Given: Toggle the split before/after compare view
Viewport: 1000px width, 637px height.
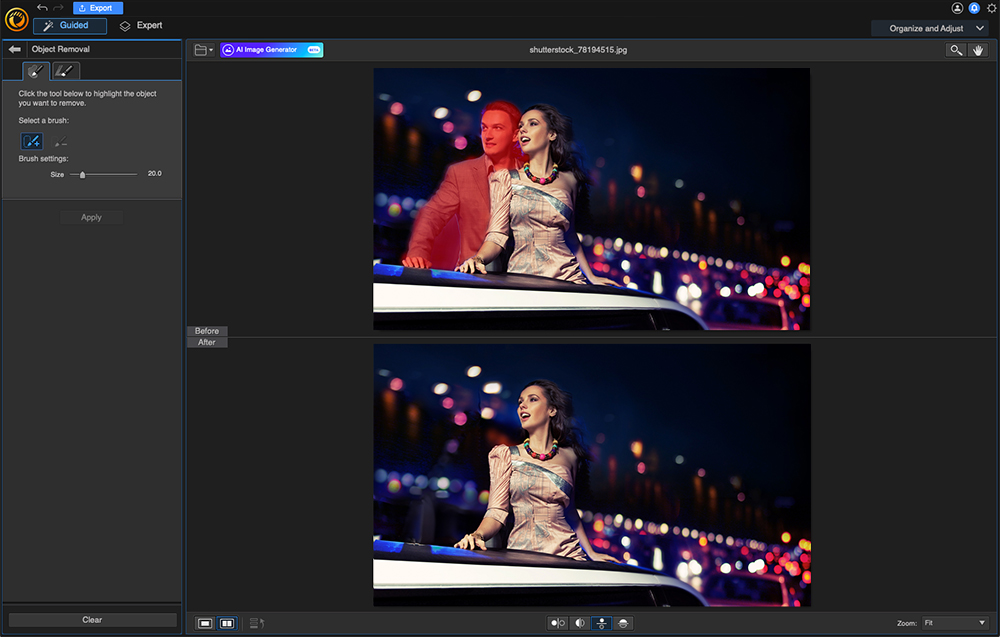Looking at the screenshot, I should tap(580, 623).
